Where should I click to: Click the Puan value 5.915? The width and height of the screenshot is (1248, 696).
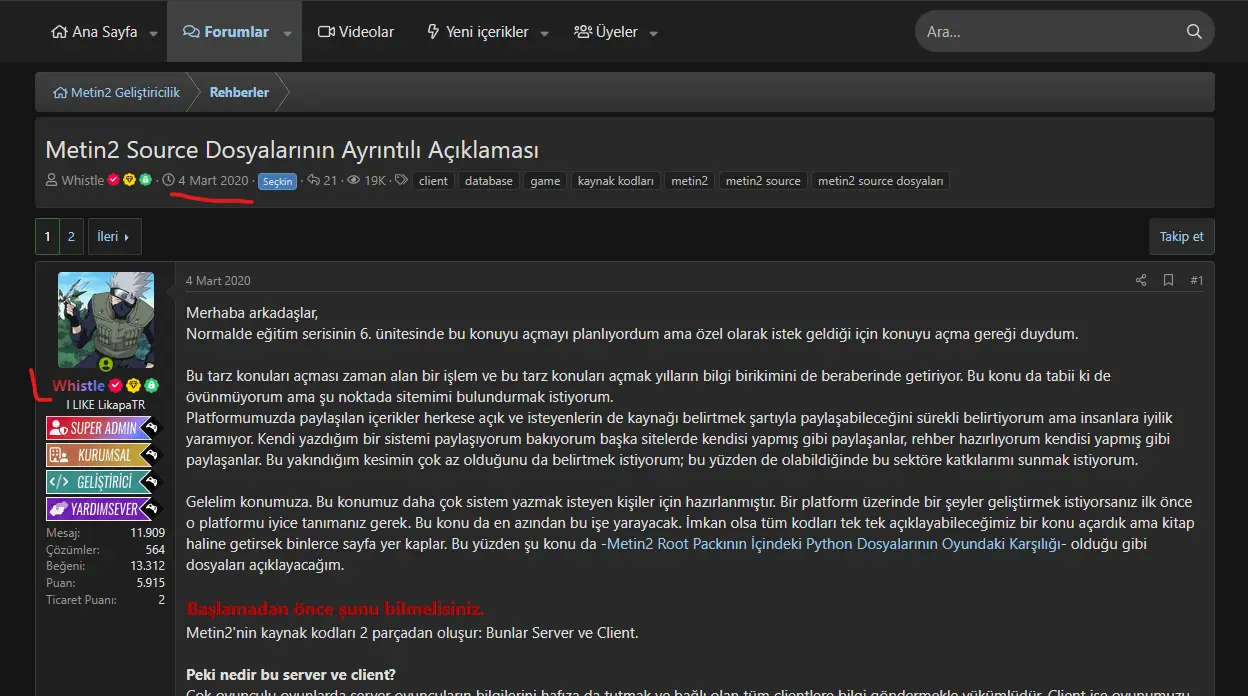[151, 583]
